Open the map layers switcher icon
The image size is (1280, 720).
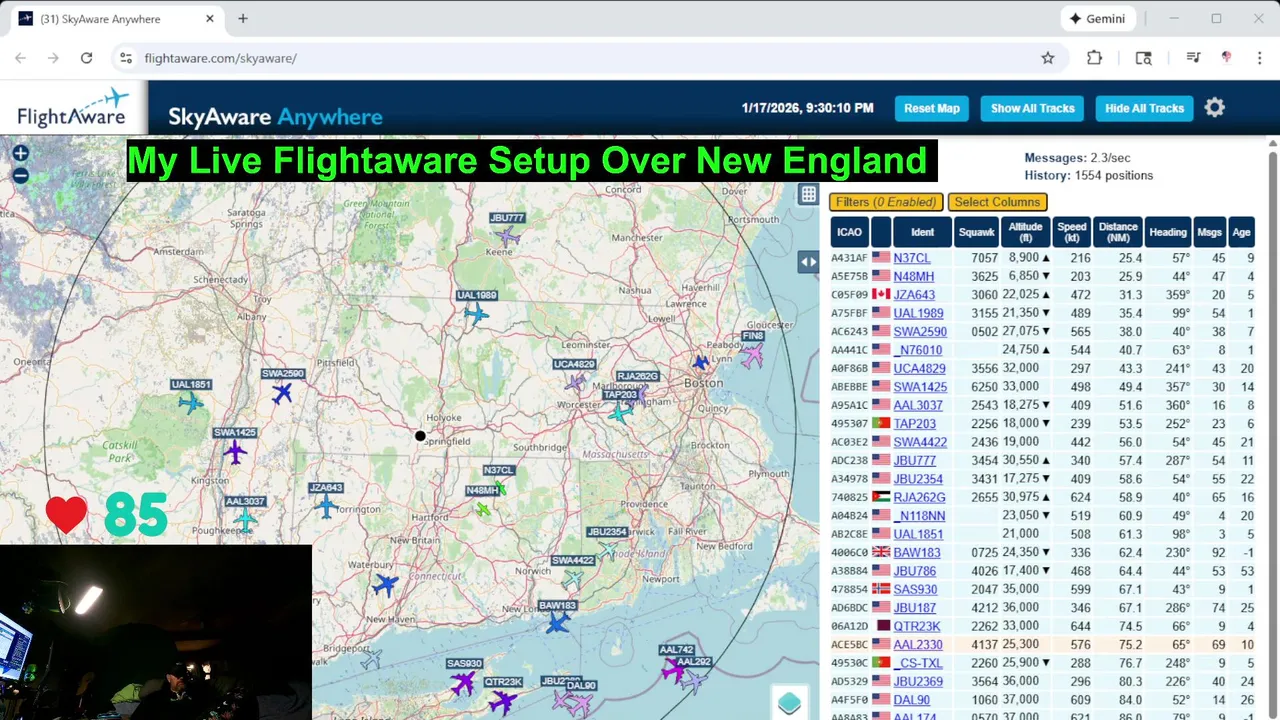(789, 703)
